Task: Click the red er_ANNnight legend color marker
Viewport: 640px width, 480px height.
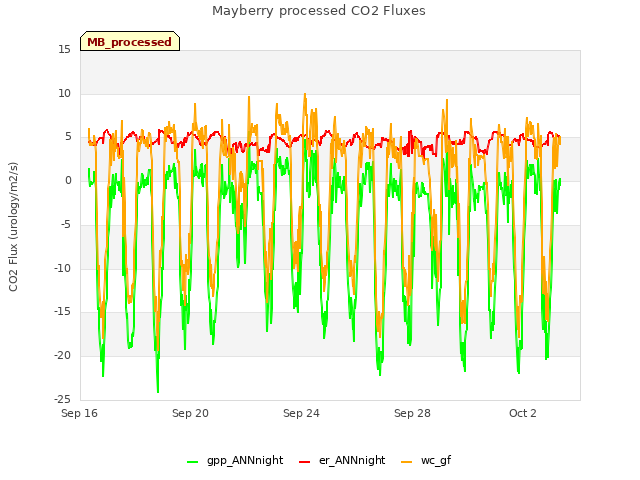Action: pyautogui.click(x=304, y=462)
